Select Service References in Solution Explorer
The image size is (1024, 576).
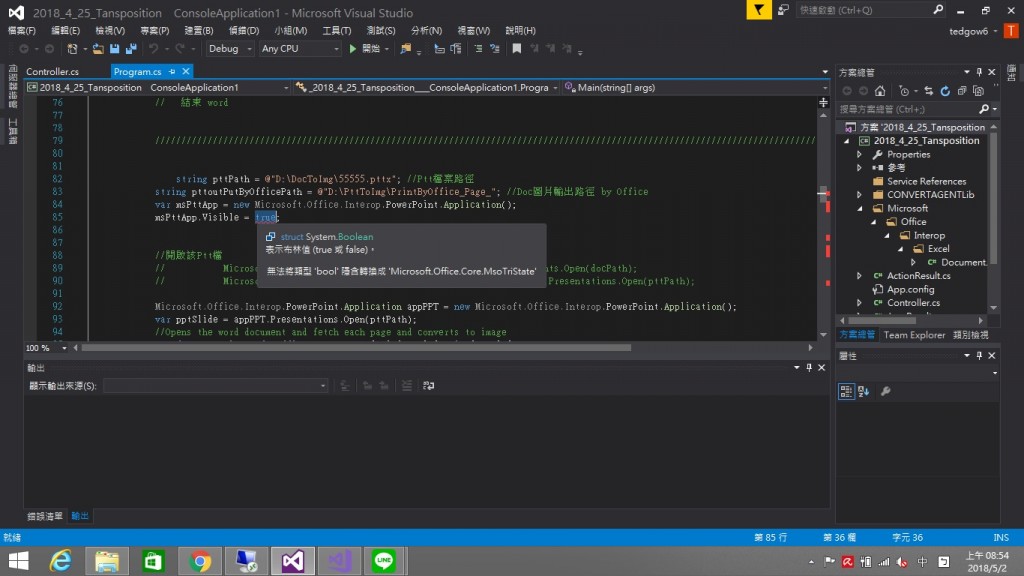coord(926,182)
